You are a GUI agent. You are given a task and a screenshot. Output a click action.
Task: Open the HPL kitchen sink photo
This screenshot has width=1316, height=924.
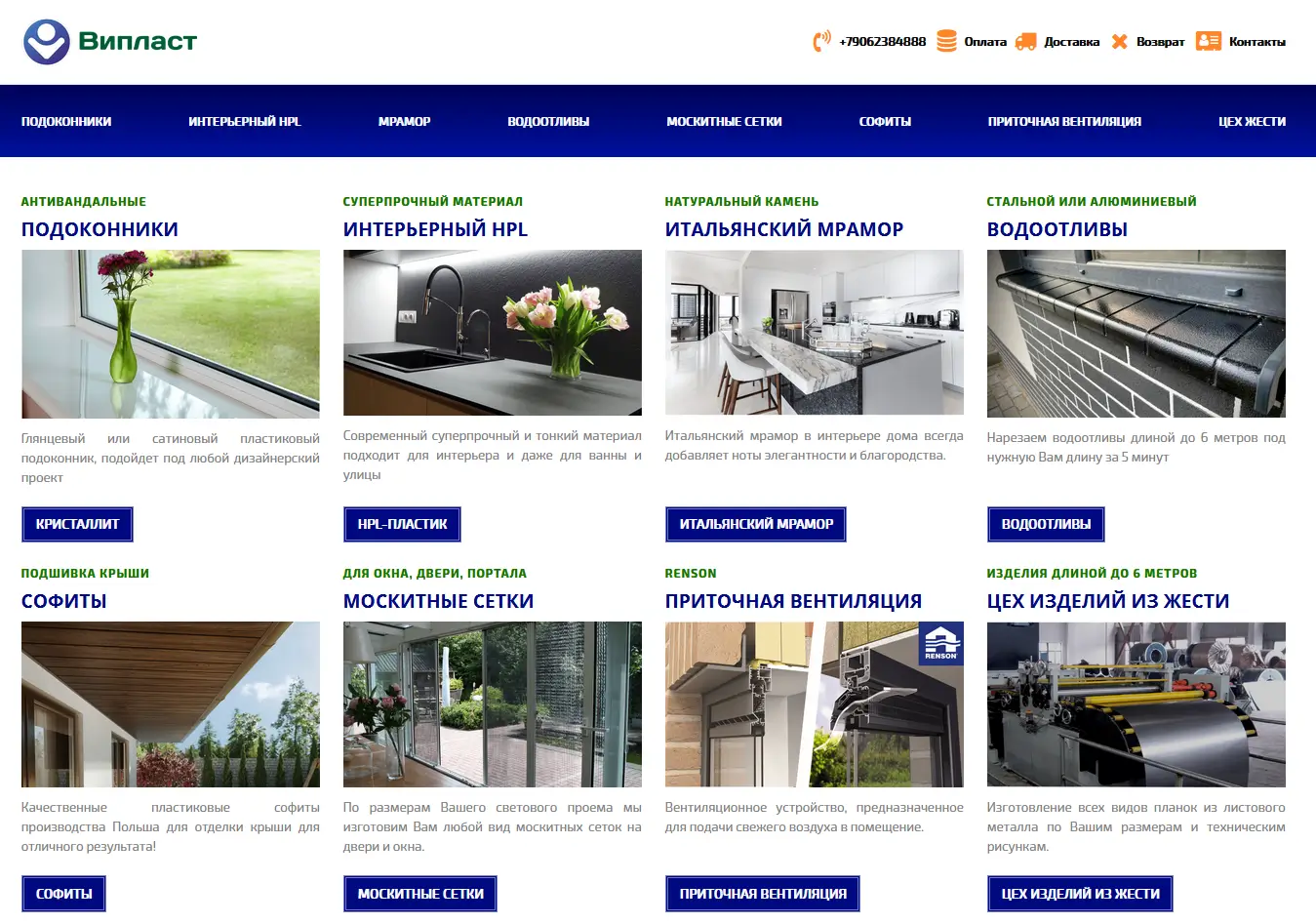point(493,333)
